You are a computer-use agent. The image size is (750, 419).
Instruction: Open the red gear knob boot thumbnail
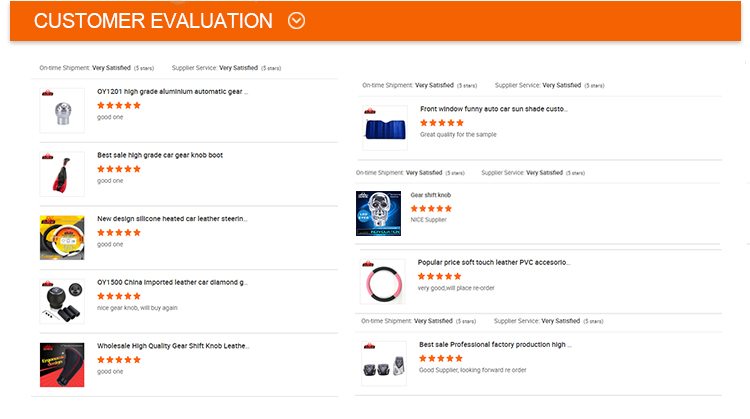(61, 174)
